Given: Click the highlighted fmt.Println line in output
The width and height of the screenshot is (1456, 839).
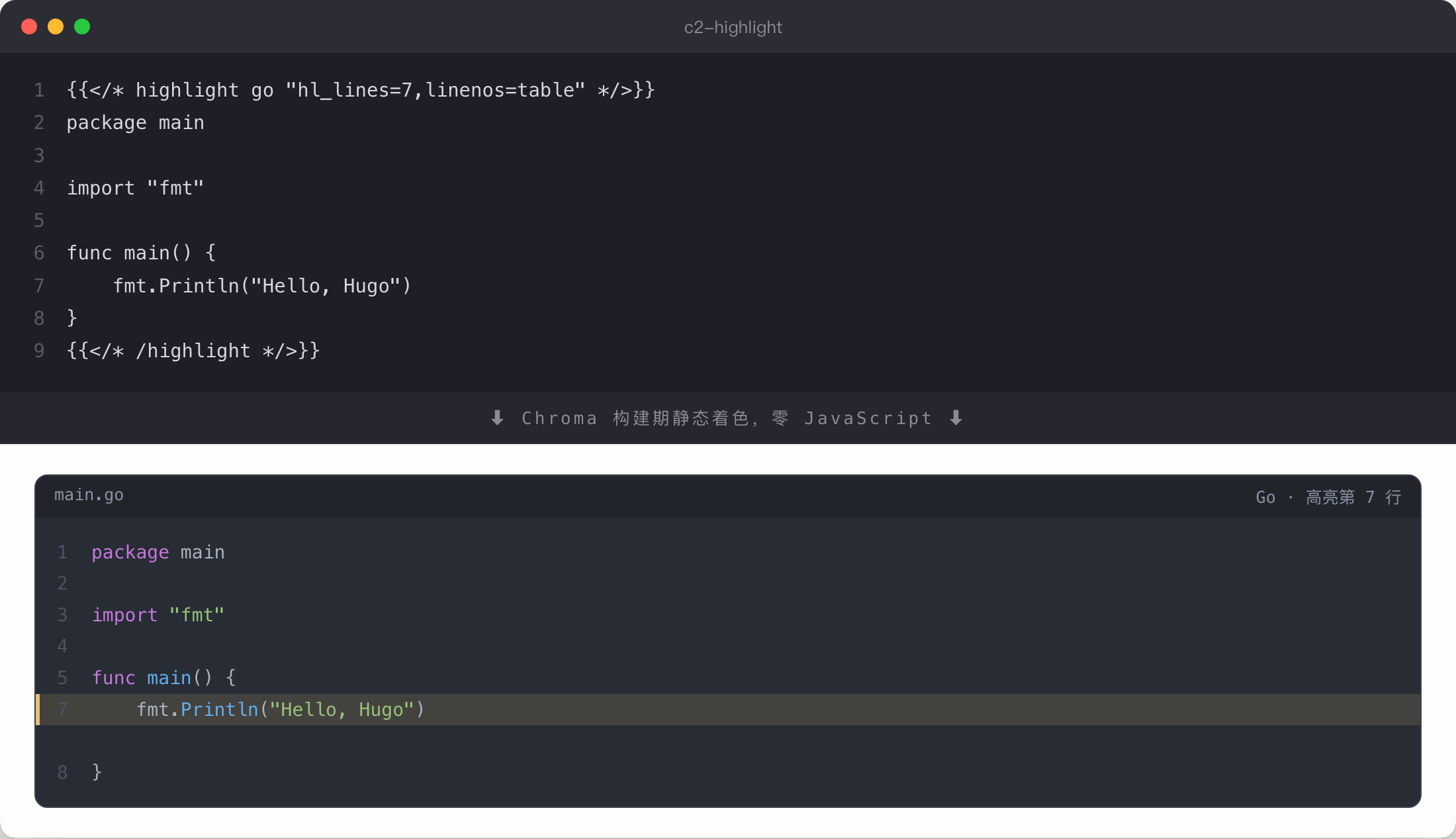Looking at the screenshot, I should click(728, 709).
